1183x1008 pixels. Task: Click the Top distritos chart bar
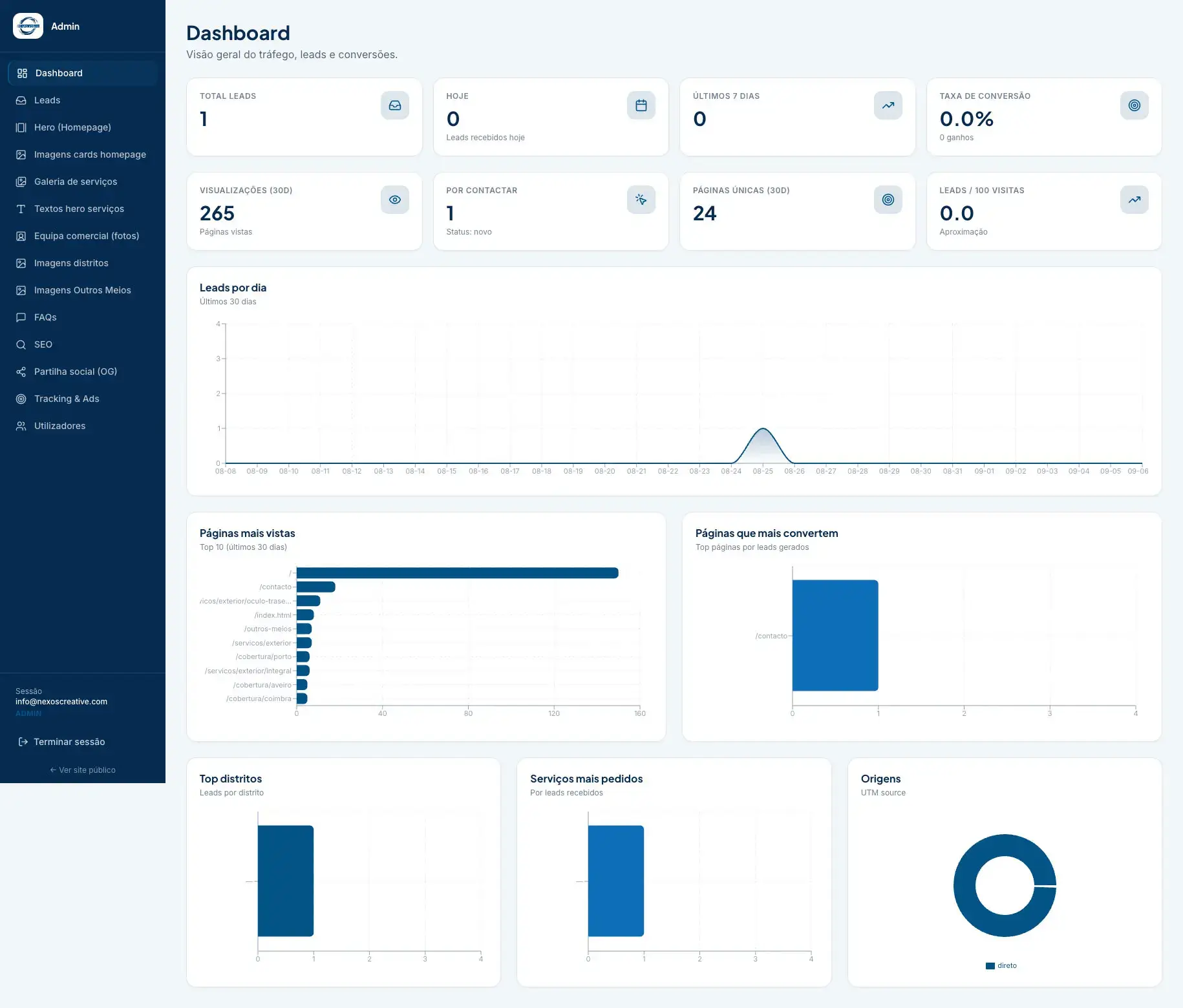[x=286, y=881]
